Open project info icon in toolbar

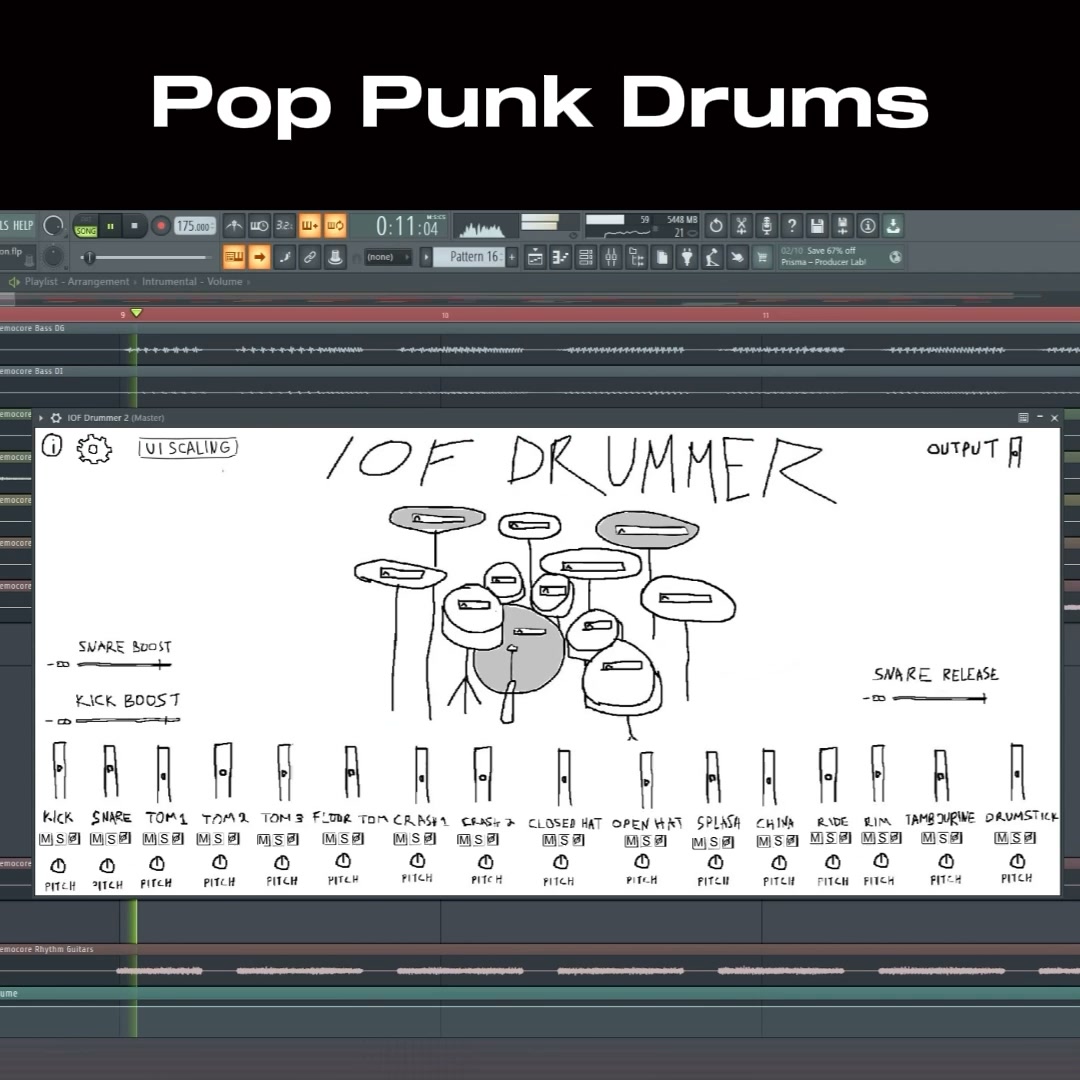tap(868, 225)
